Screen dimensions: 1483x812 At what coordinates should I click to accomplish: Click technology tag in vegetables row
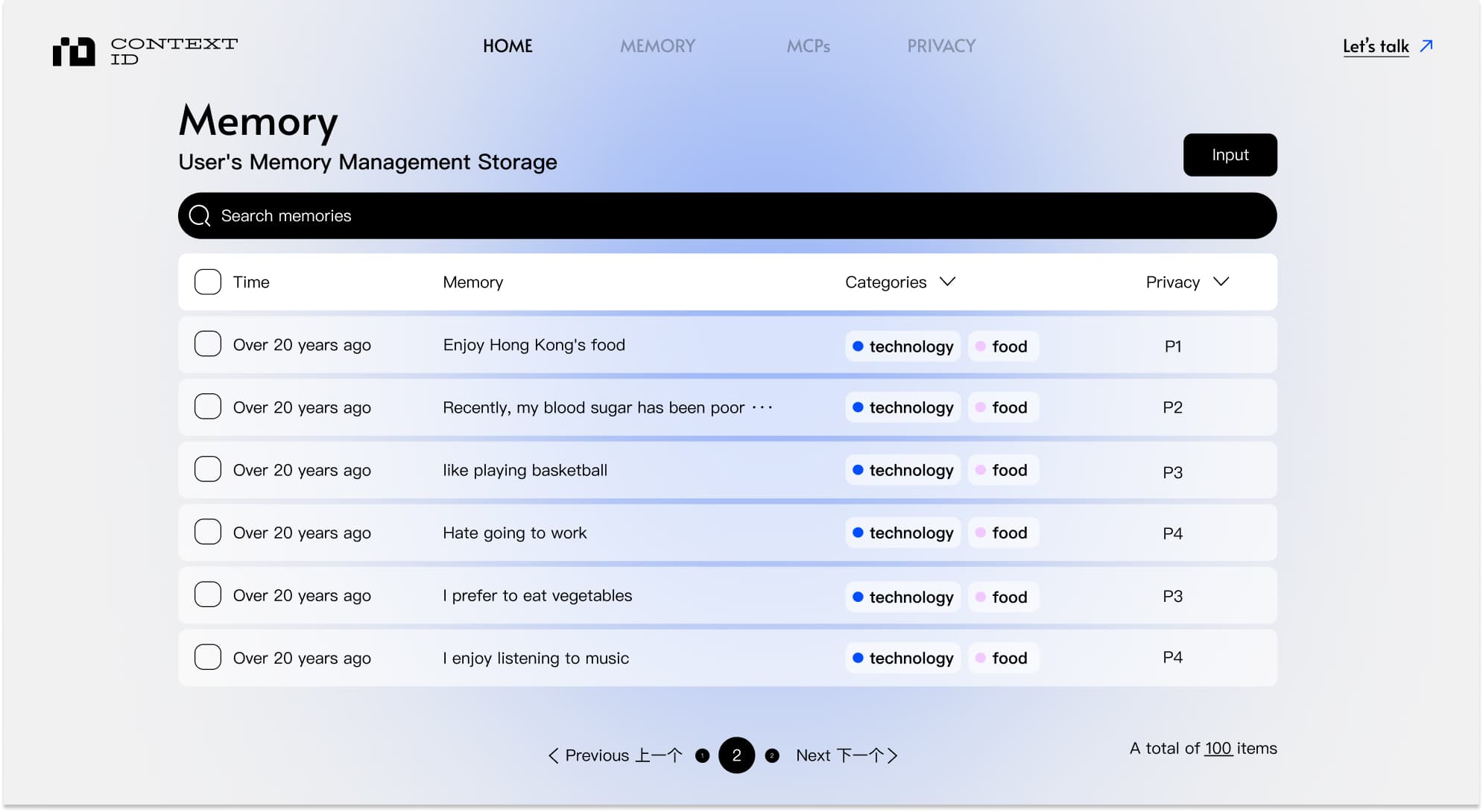click(x=902, y=597)
